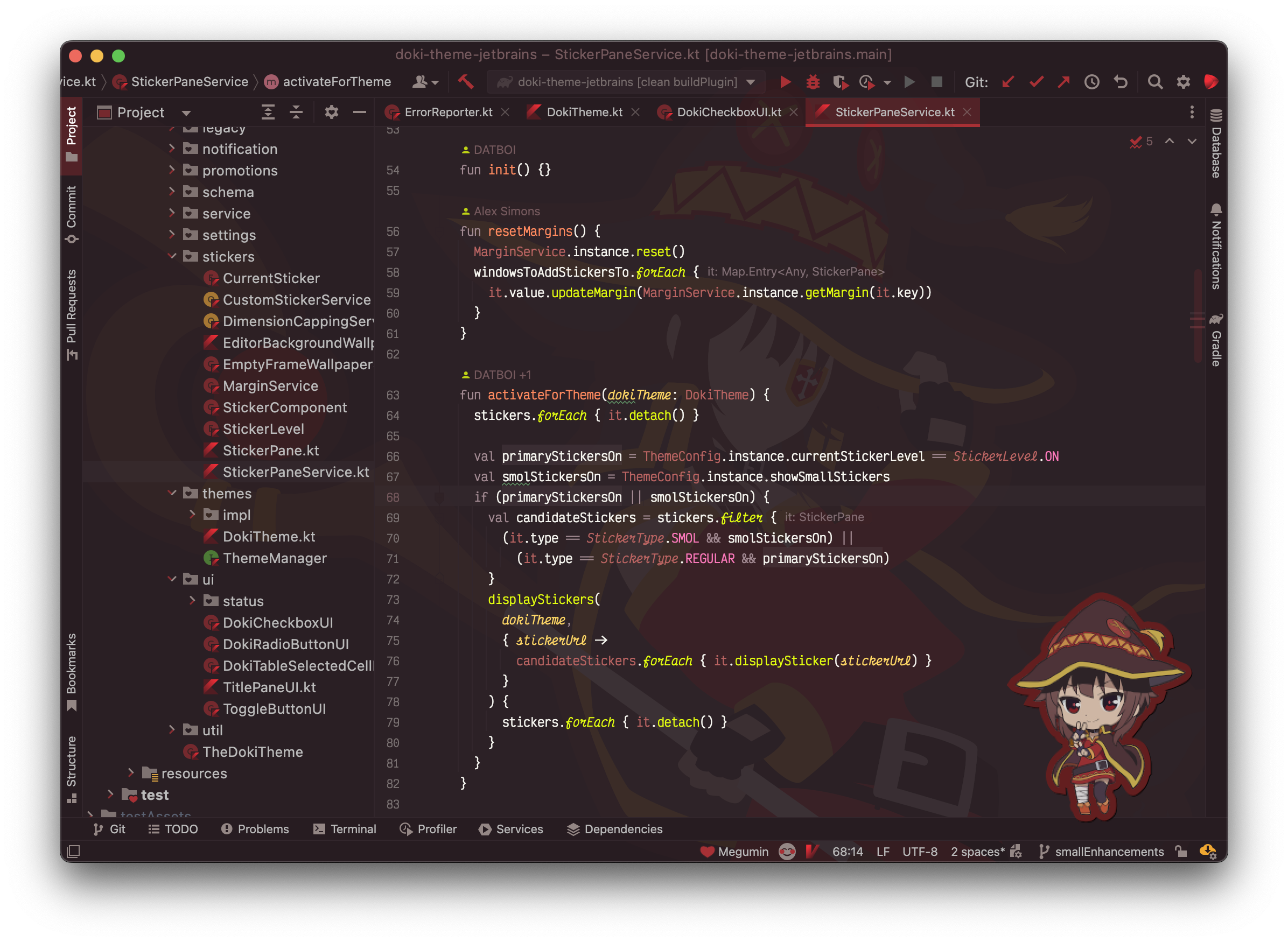Click activateForTheme in breadcrumb bar
The width and height of the screenshot is (1288, 942).
coord(328,81)
